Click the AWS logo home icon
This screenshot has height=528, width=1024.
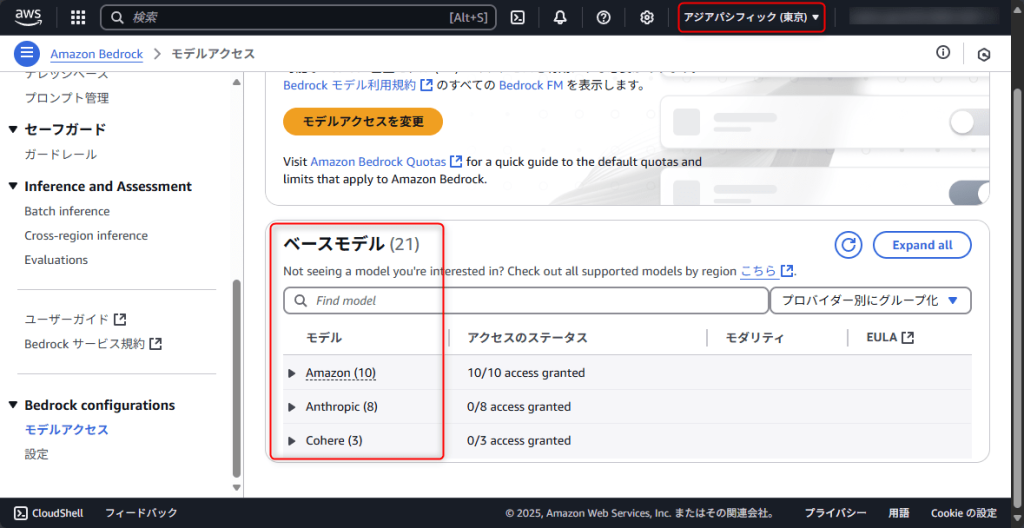(x=28, y=17)
